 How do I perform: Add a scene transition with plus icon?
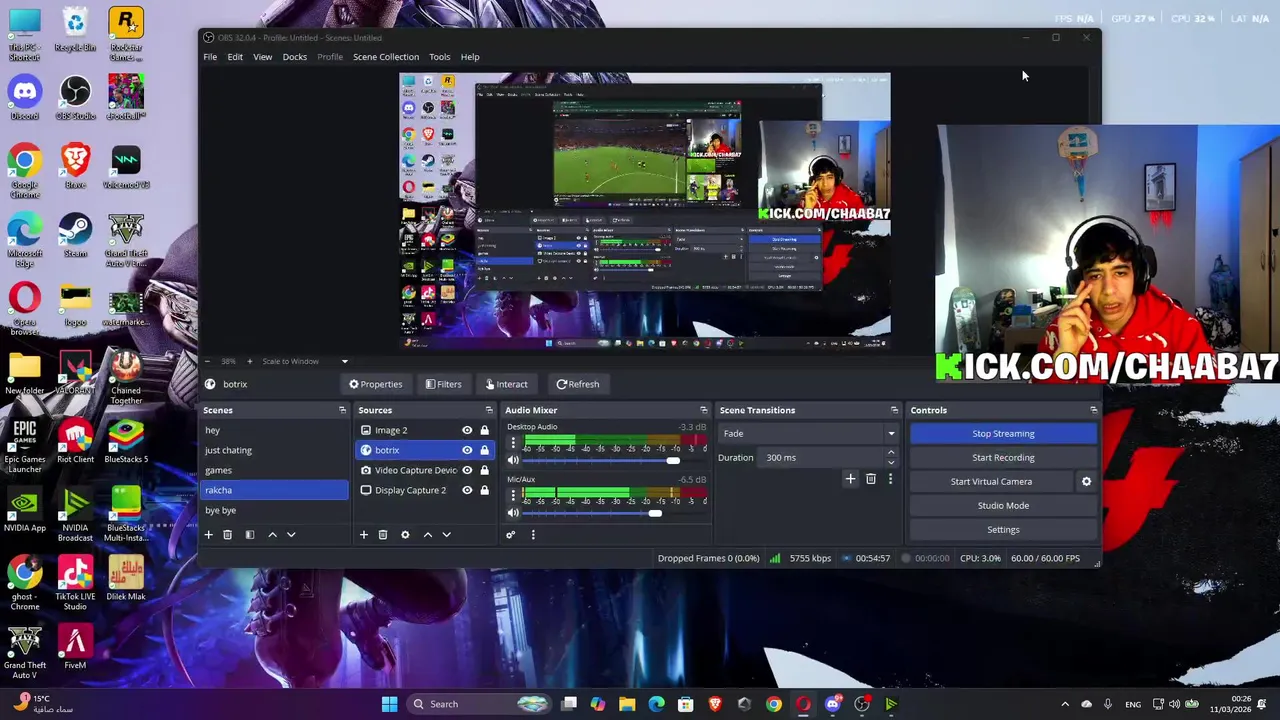850,479
